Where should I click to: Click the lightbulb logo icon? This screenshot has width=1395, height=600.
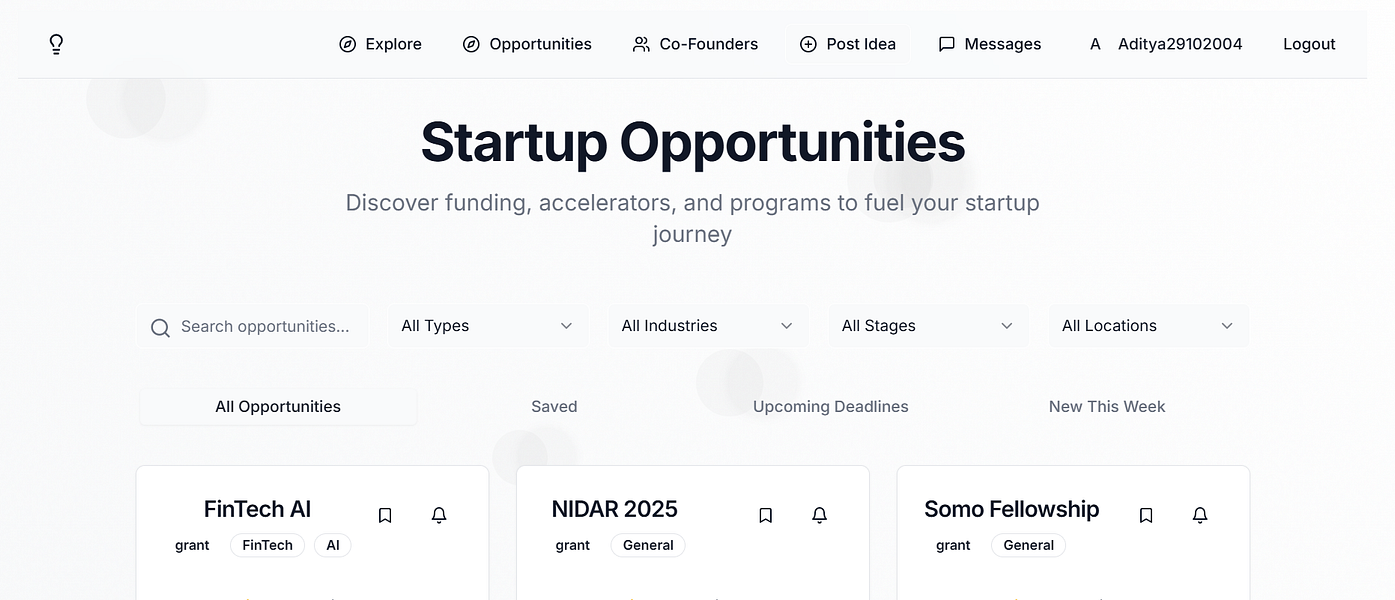[x=56, y=44]
